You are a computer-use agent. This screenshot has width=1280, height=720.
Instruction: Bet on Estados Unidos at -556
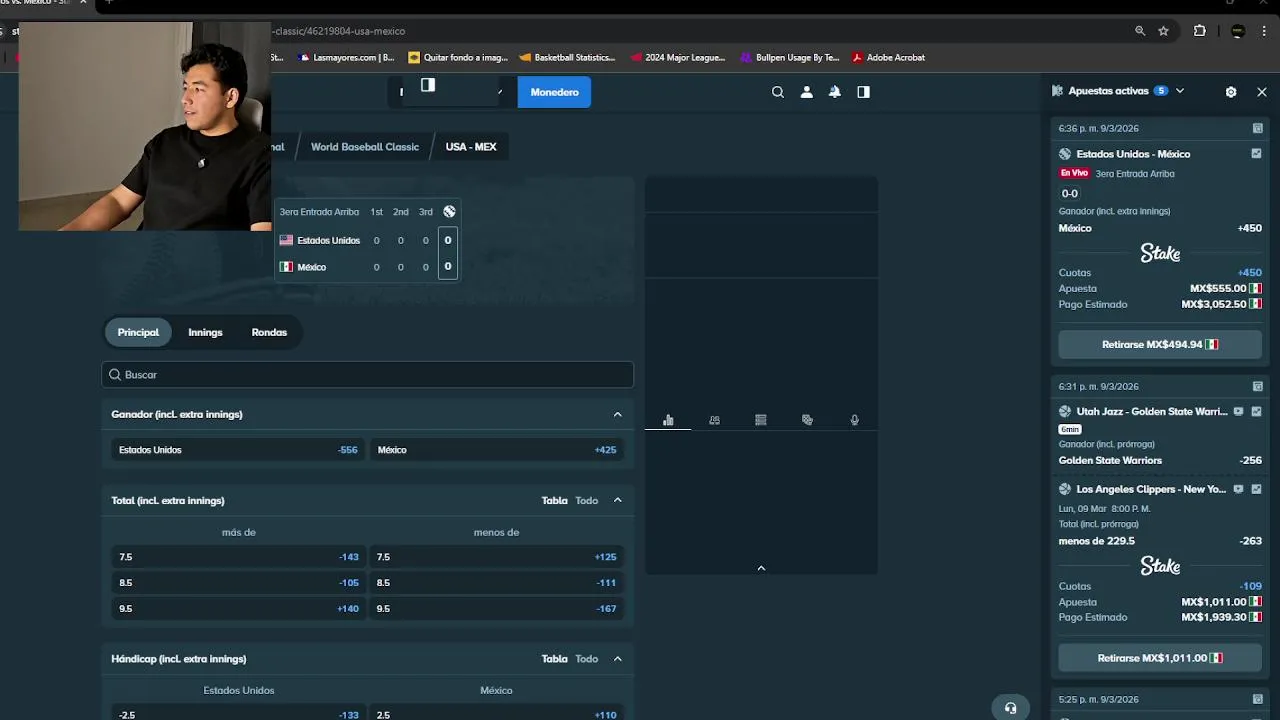[x=238, y=450]
